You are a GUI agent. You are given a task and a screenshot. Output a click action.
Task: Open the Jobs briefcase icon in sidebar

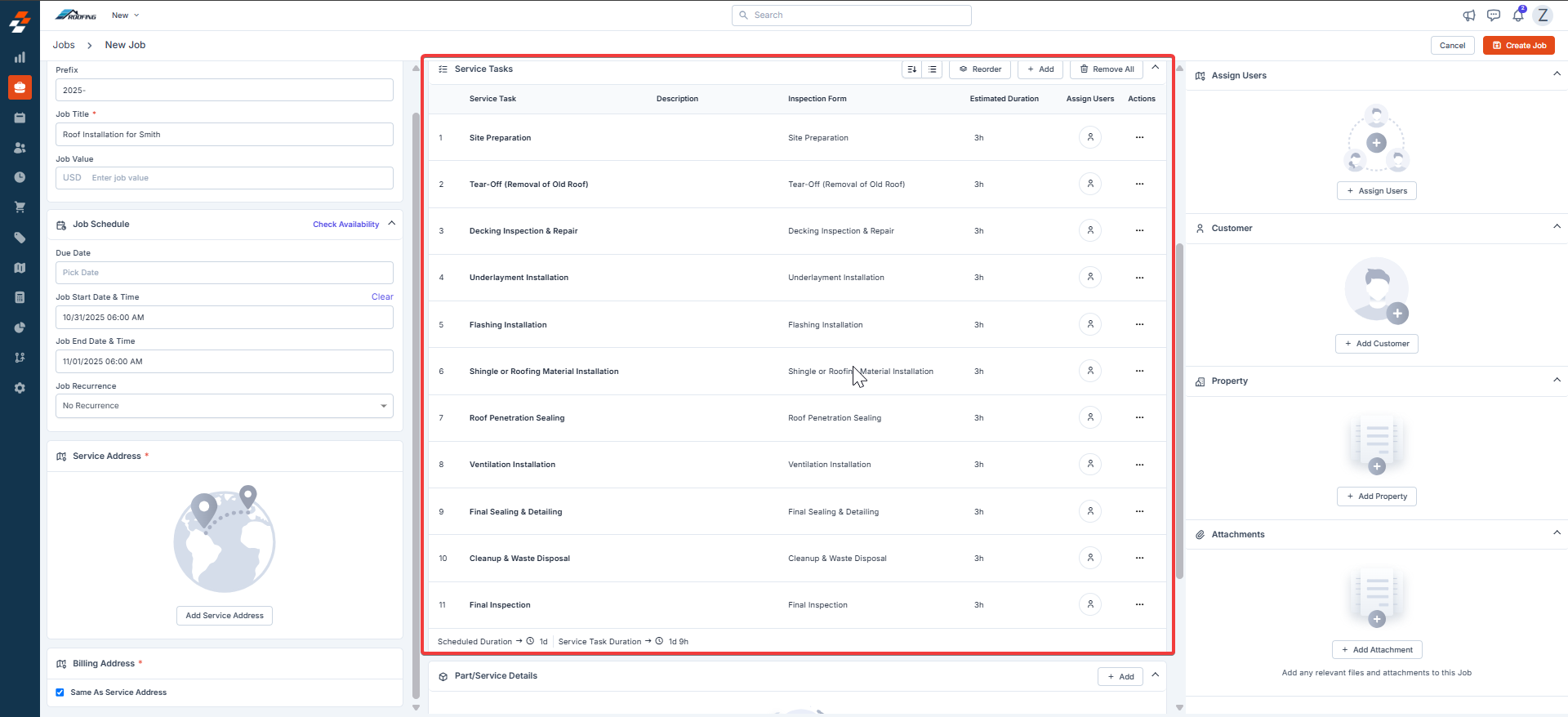(x=20, y=87)
